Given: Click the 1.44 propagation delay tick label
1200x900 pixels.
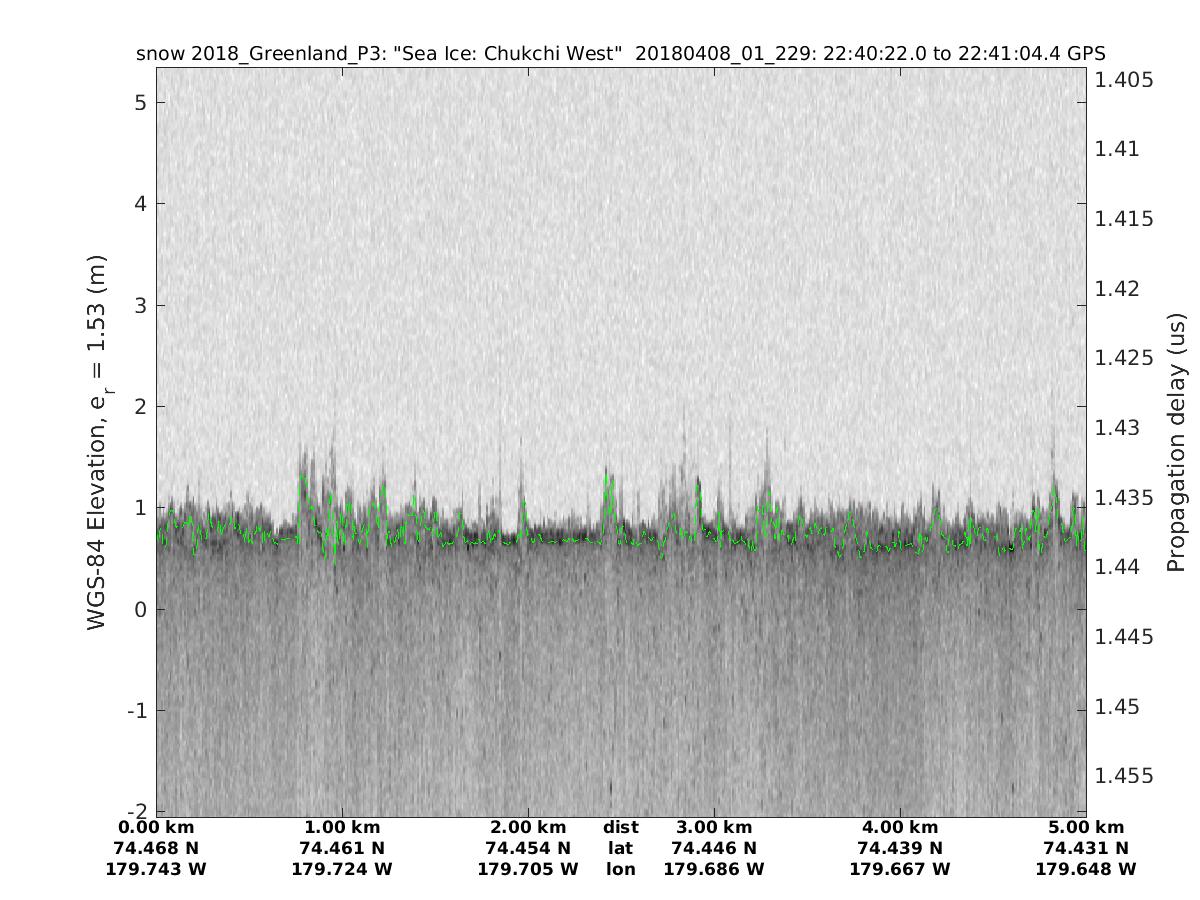Looking at the screenshot, I should pyautogui.click(x=1120, y=567).
